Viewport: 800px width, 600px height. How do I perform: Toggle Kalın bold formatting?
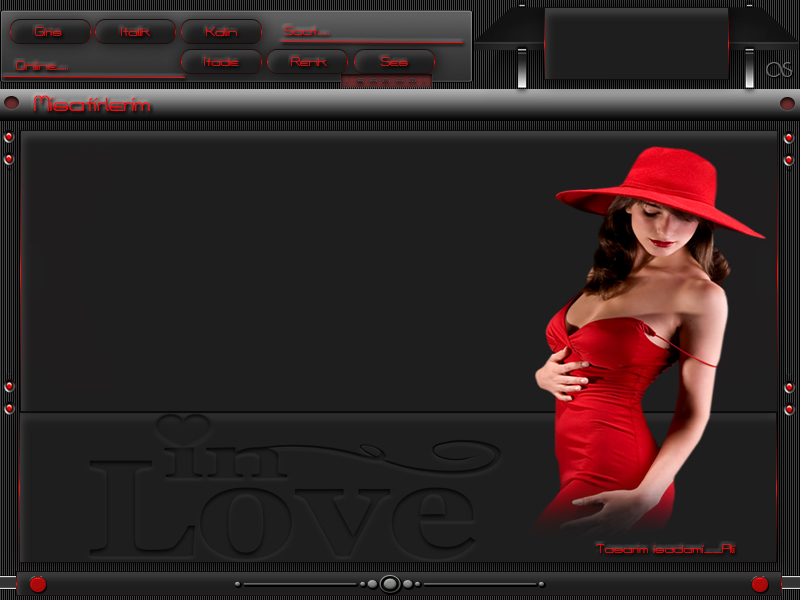tap(220, 32)
